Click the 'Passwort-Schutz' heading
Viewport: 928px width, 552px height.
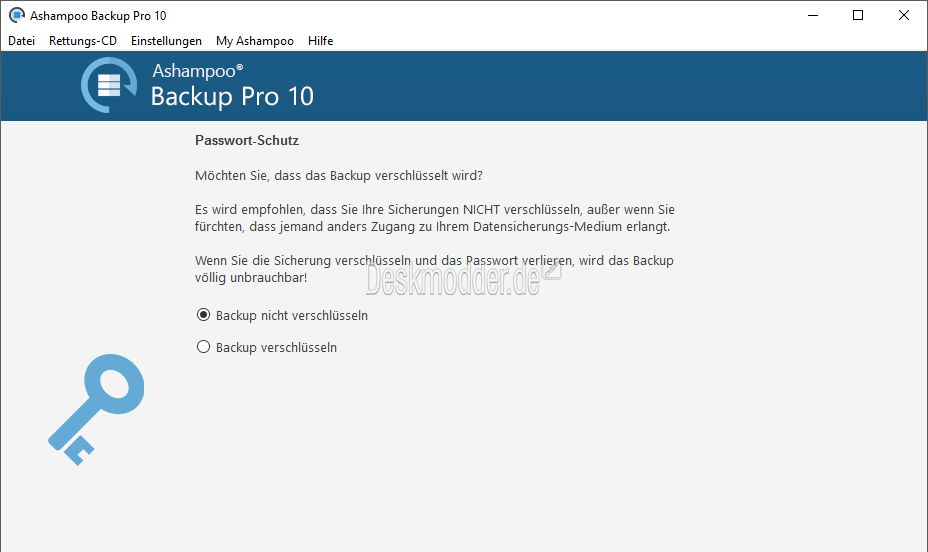pos(247,141)
